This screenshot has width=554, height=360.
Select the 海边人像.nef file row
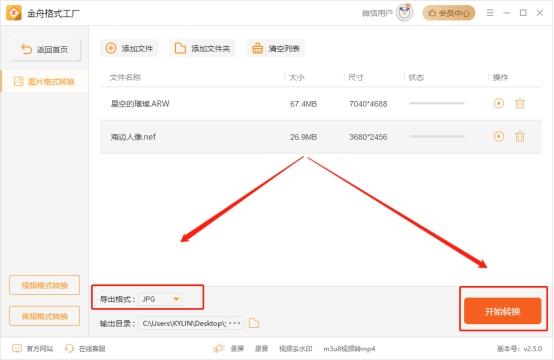[x=320, y=137]
